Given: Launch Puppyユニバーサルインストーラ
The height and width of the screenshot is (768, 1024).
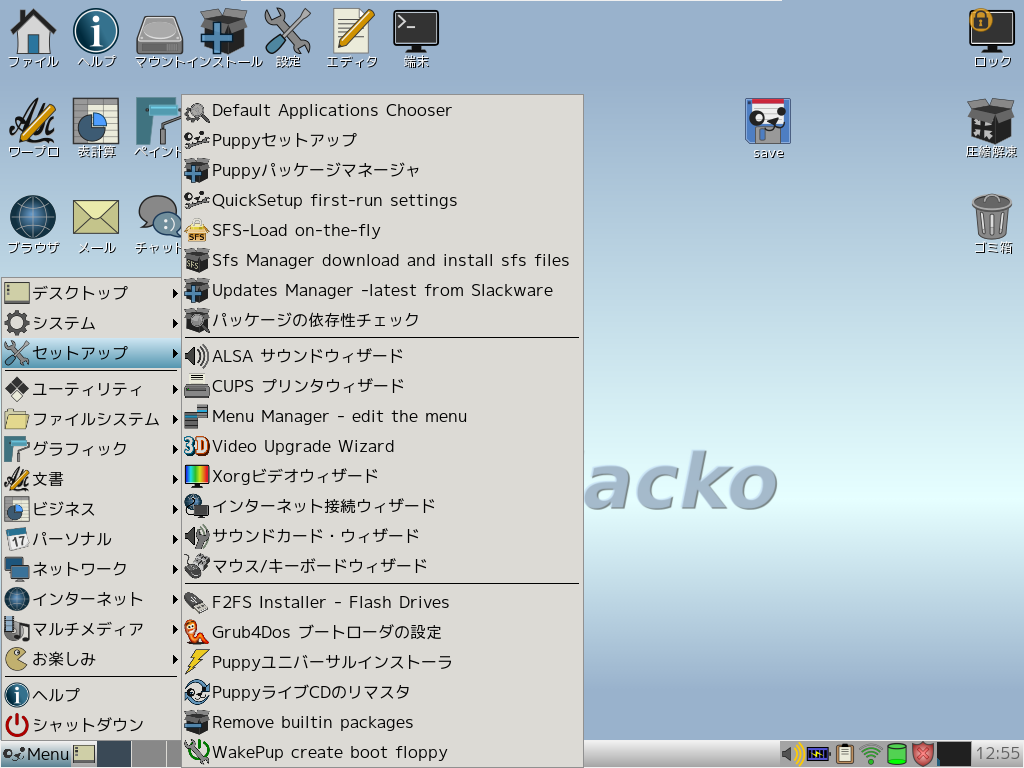Looking at the screenshot, I should click(382, 663).
